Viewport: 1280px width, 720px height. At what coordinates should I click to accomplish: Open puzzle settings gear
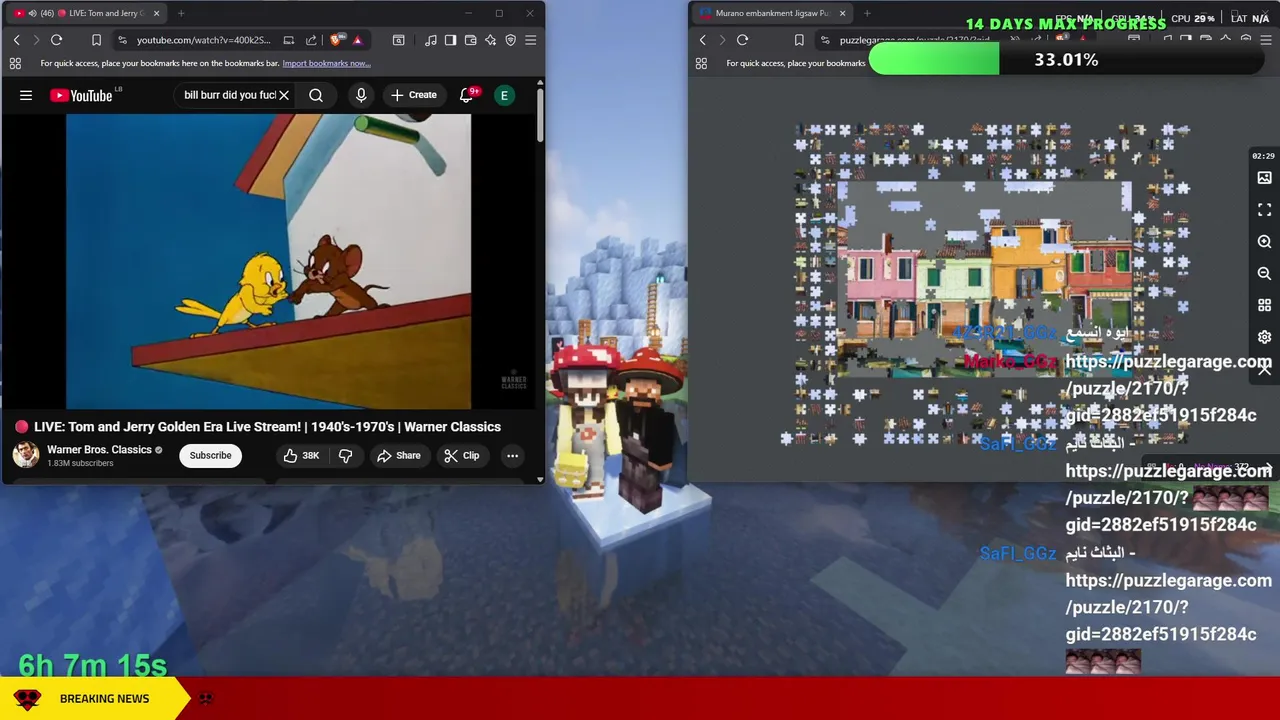pos(1264,337)
